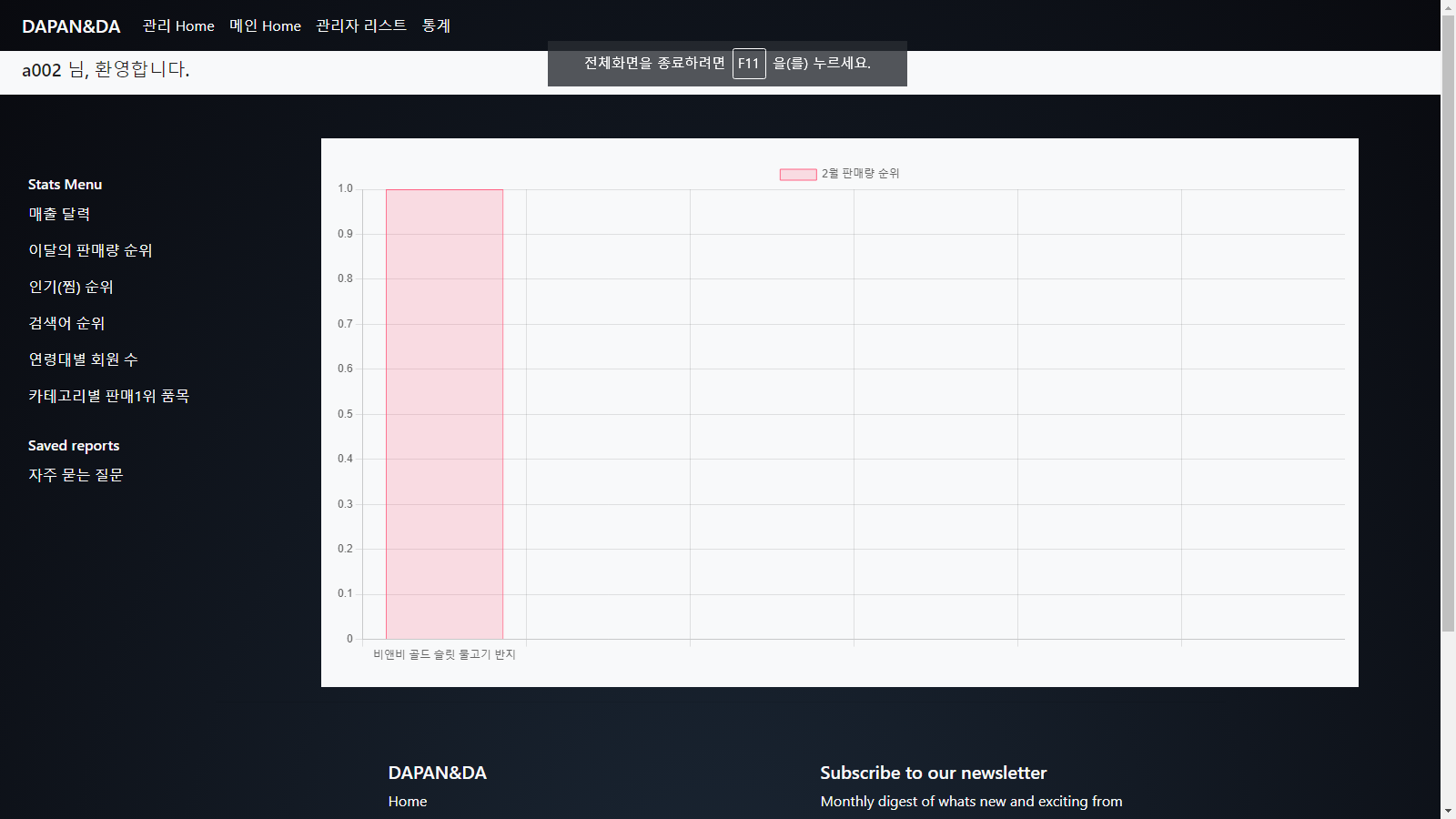This screenshot has height=819, width=1456.
Task: Click the 비앤비 골드 슬릿 물고기 반지 axis label
Action: pos(444,654)
